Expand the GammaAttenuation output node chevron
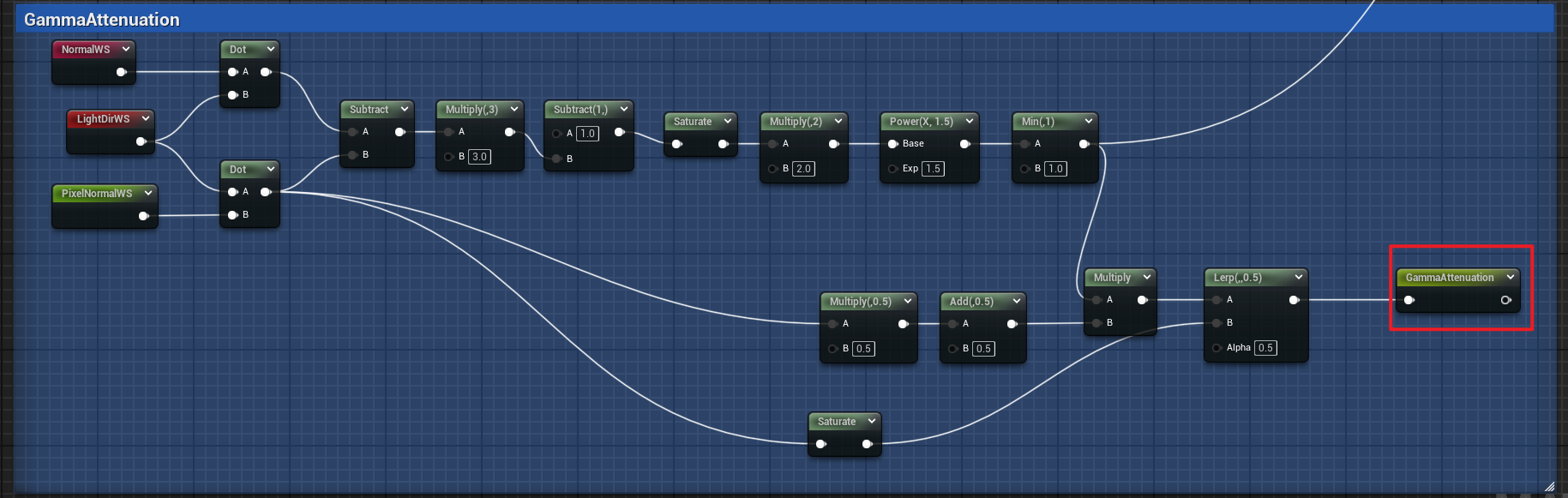1568x498 pixels. coord(1510,278)
